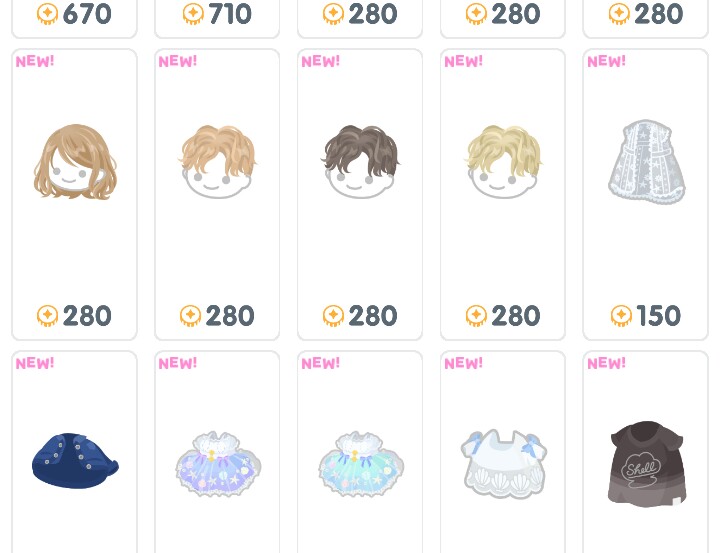Choose the short ginger-blonde tousled hair
The height and width of the screenshot is (553, 720).
(x=217, y=161)
